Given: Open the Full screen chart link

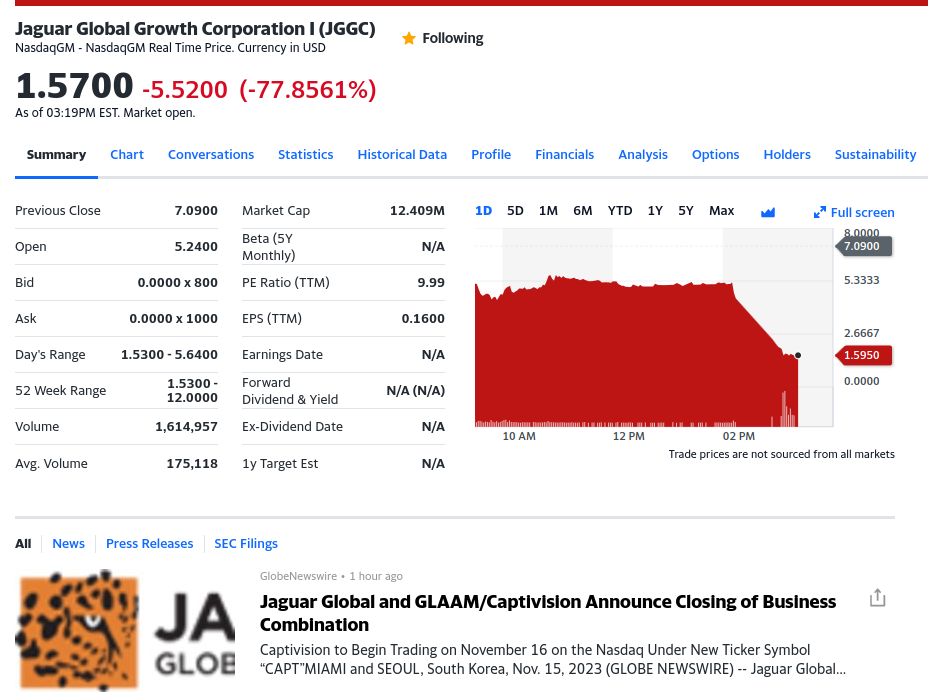Looking at the screenshot, I should [862, 212].
